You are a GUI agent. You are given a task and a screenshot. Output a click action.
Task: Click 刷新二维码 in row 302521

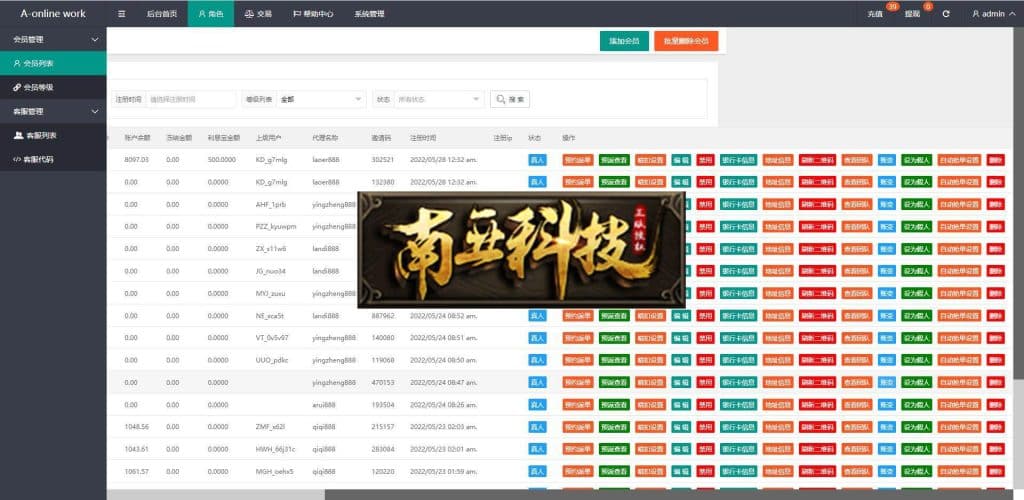tap(817, 160)
